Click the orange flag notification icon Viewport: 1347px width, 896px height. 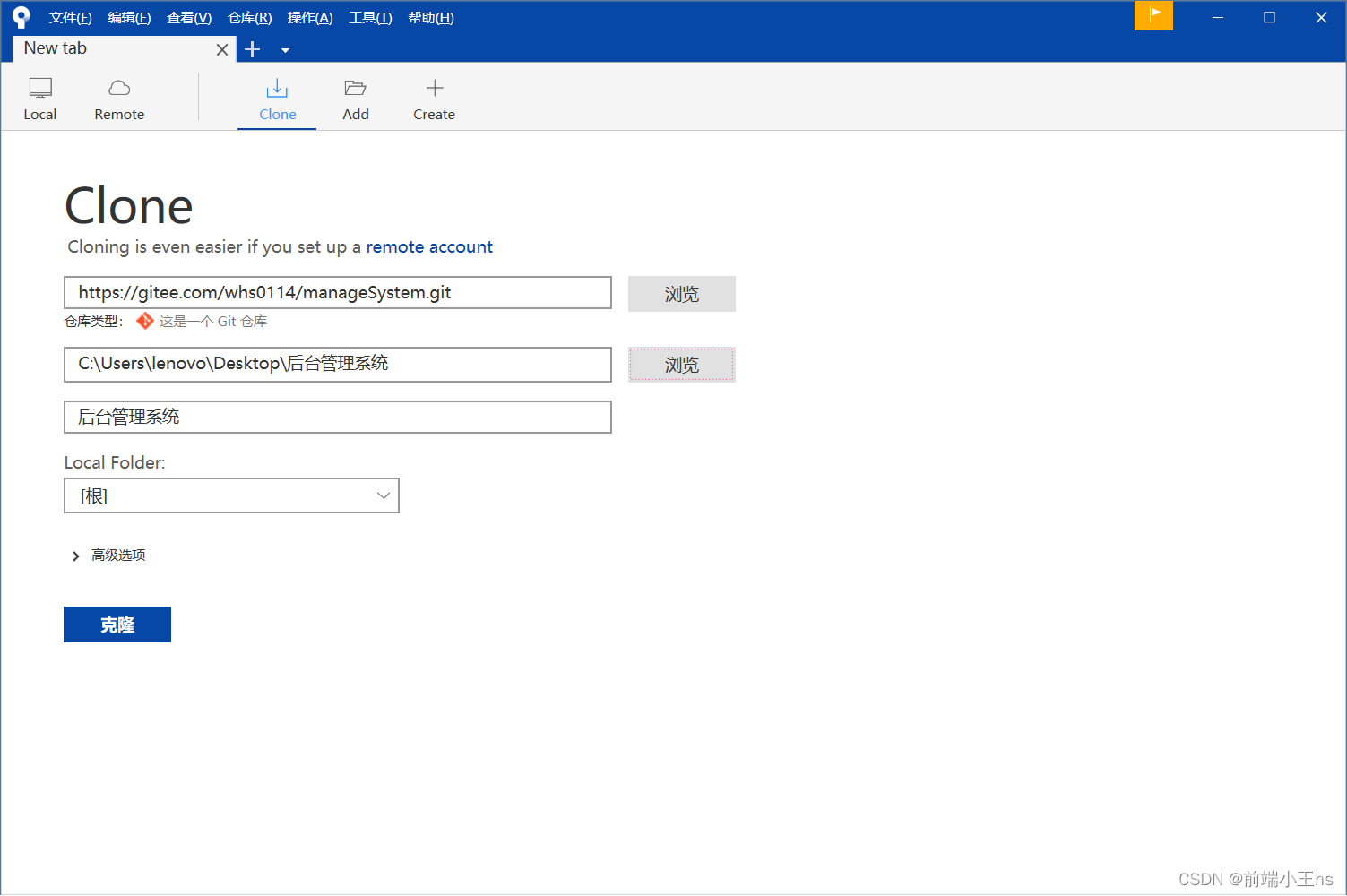click(x=1153, y=15)
